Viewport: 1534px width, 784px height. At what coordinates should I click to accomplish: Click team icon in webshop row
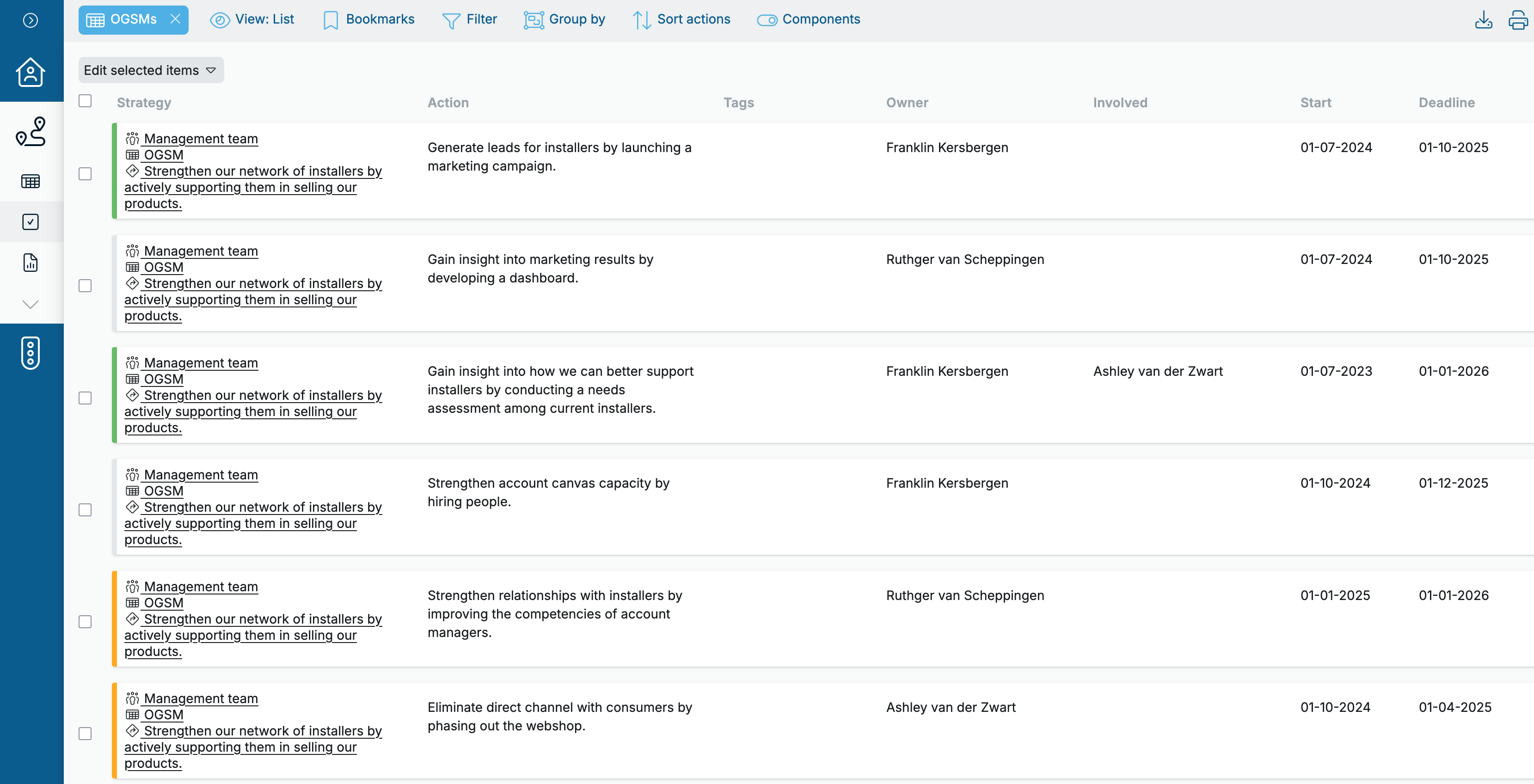pos(132,698)
